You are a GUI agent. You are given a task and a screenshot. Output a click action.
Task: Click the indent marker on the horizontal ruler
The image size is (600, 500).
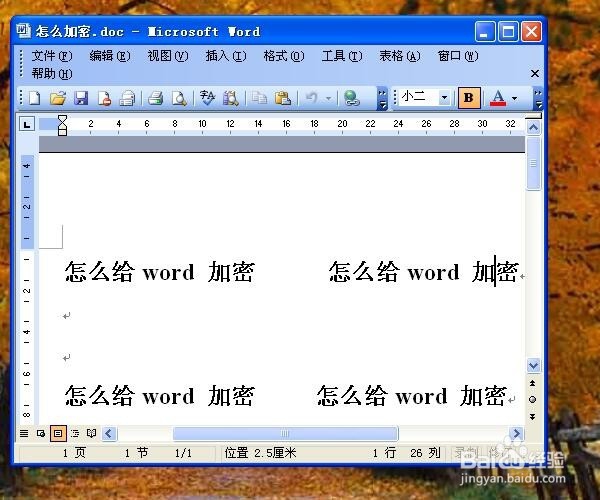click(62, 125)
